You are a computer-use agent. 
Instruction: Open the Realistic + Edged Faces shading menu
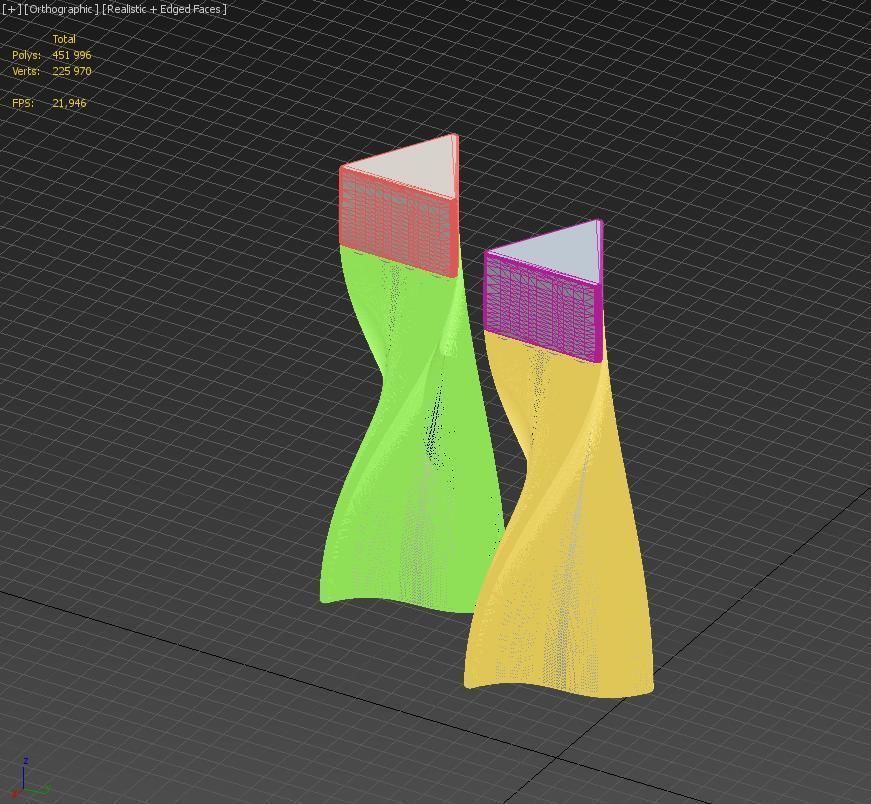(x=164, y=9)
